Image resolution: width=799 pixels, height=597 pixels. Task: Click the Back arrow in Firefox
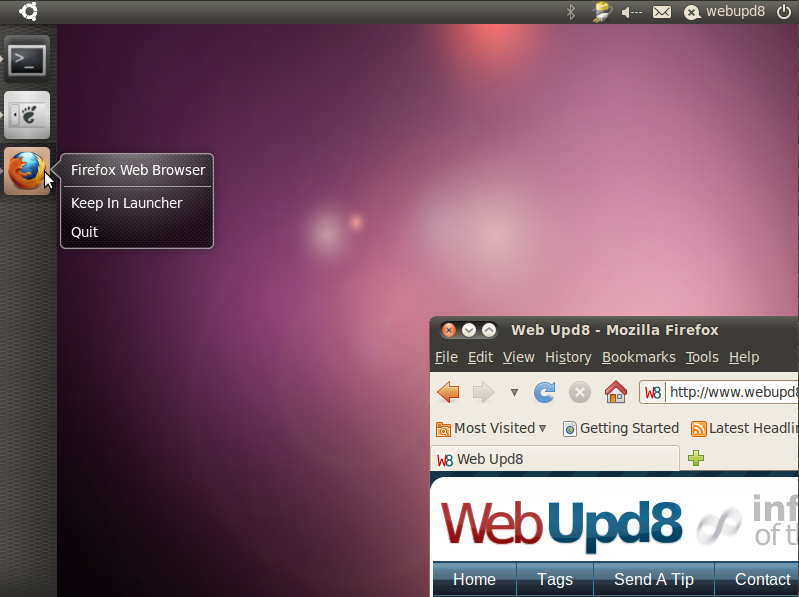click(448, 392)
